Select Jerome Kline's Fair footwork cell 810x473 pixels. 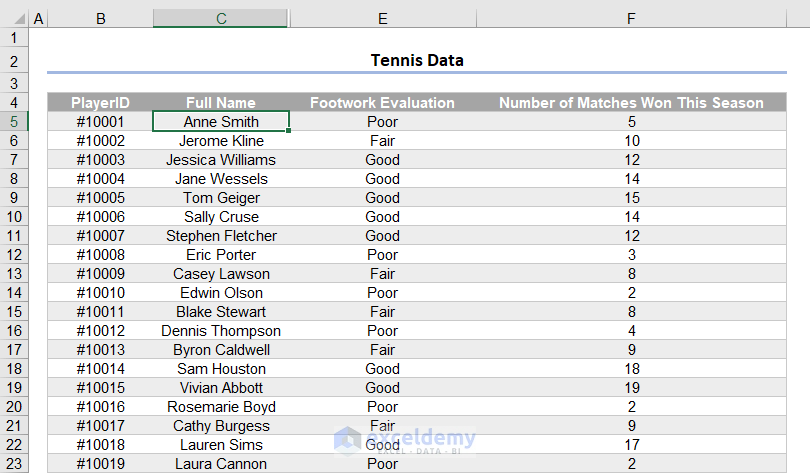pyautogui.click(x=382, y=141)
